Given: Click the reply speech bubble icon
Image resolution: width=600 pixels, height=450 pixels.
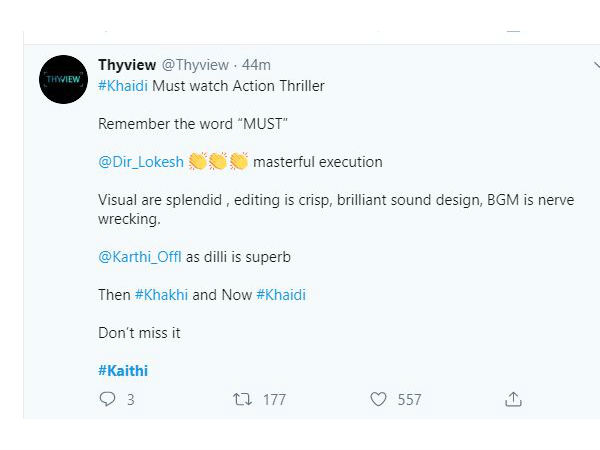Looking at the screenshot, I should [107, 399].
